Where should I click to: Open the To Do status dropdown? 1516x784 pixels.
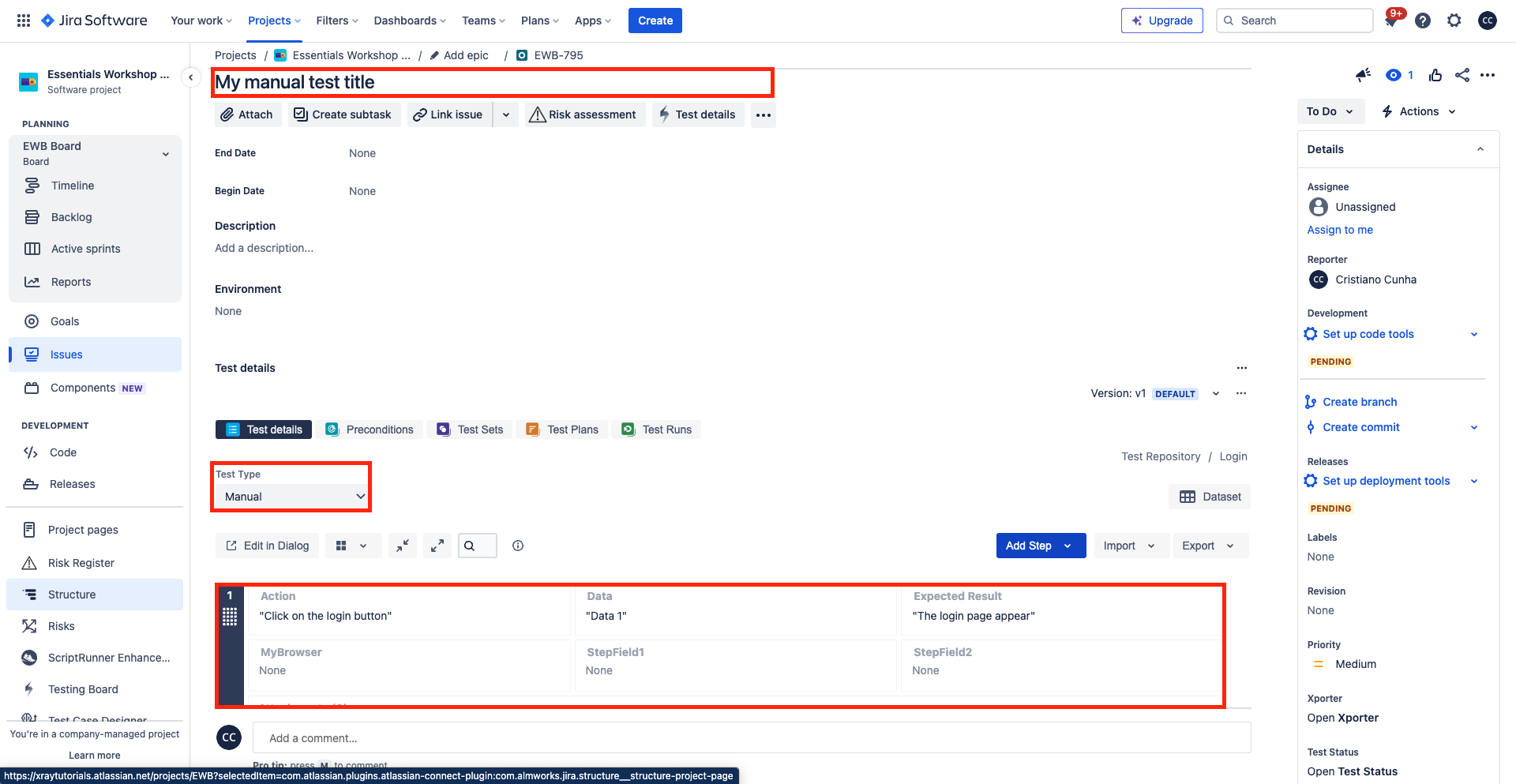click(1330, 111)
